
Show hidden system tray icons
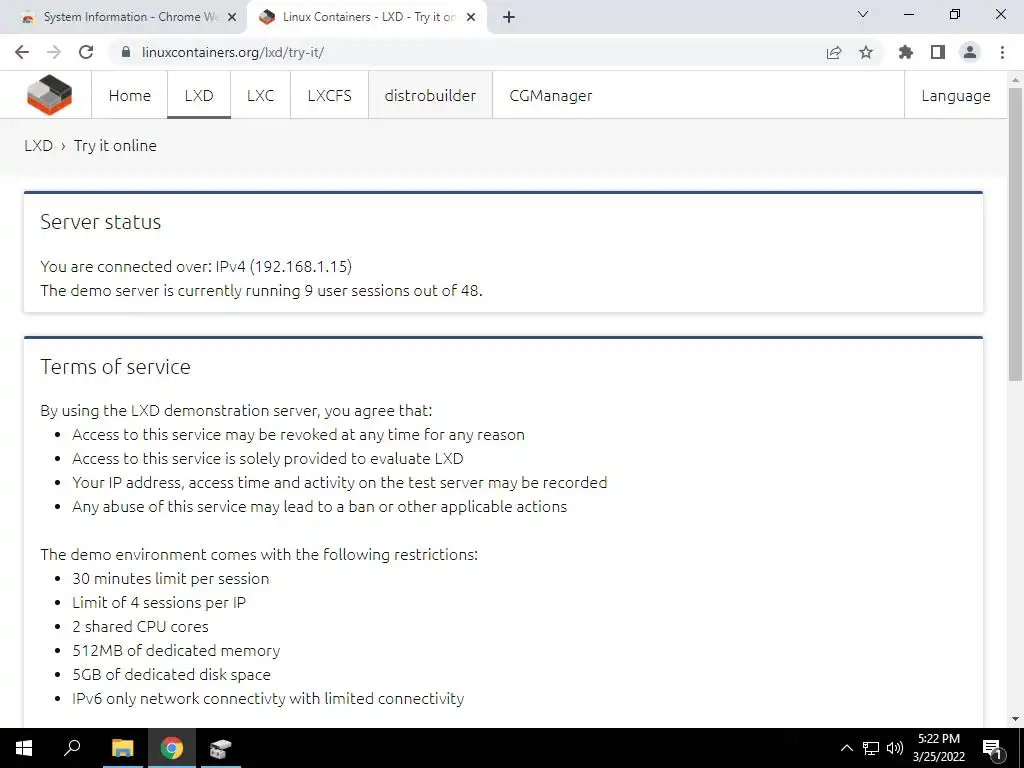(x=846, y=748)
